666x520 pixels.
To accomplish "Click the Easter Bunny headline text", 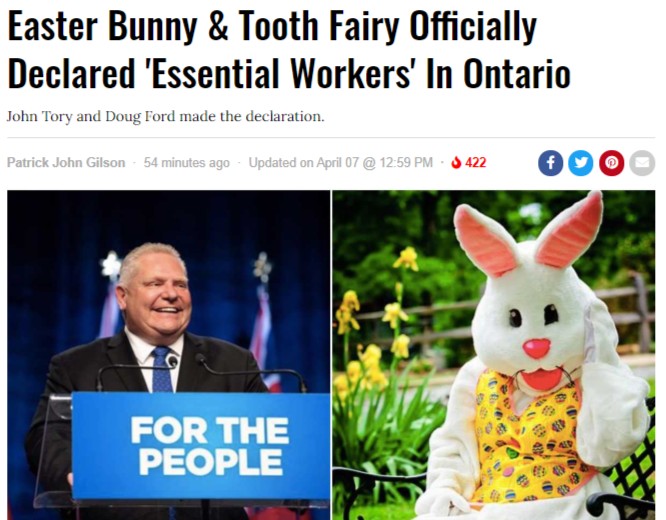I will (289, 49).
